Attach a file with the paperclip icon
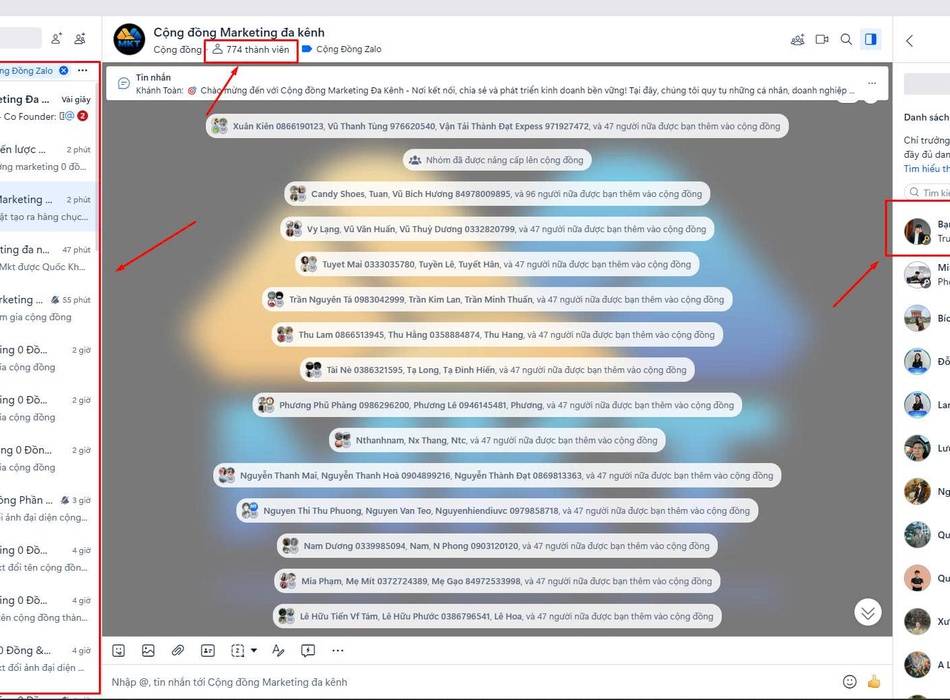Image resolution: width=950 pixels, height=700 pixels. click(x=178, y=650)
